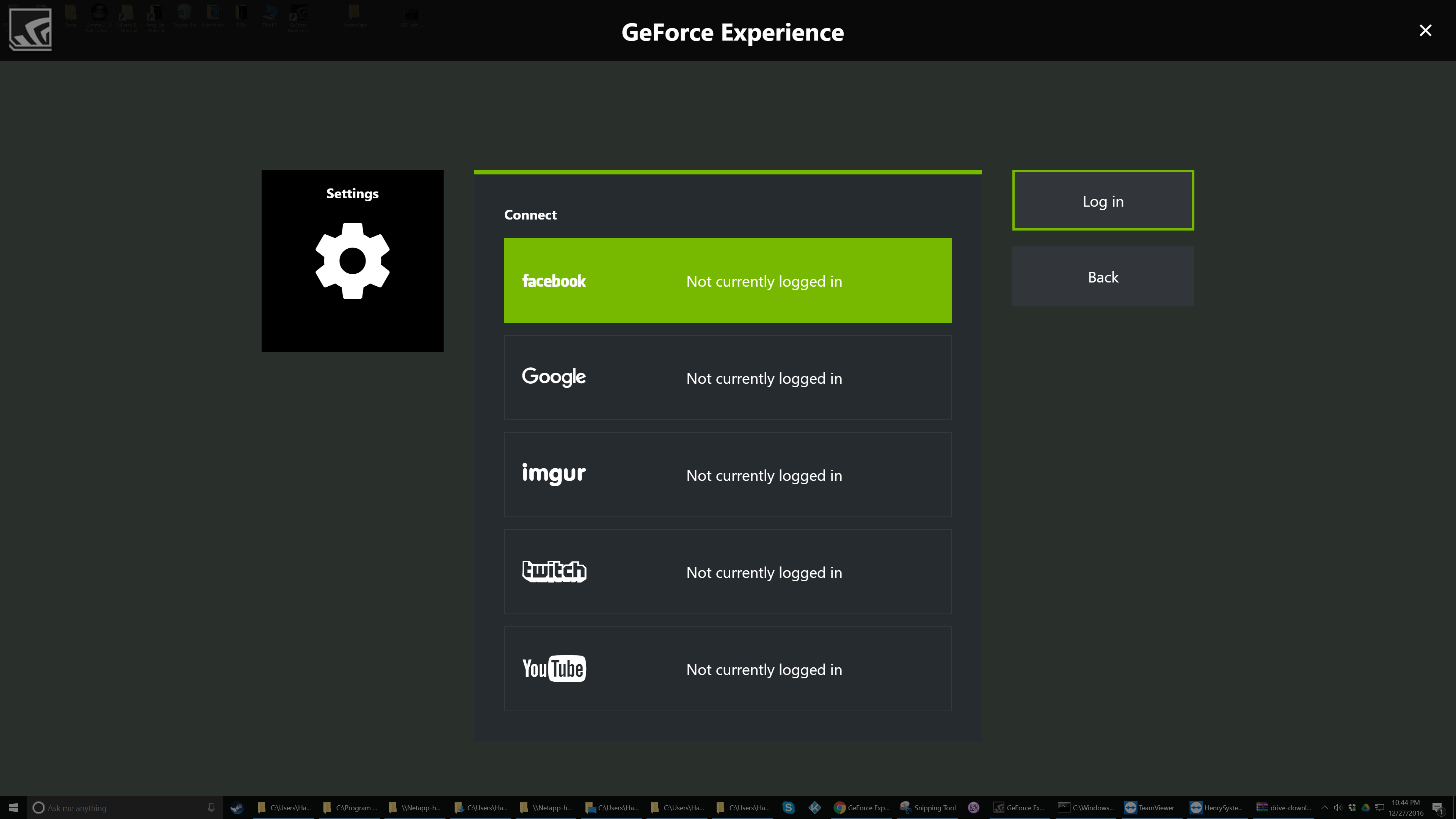Click the Connect tab header
The height and width of the screenshot is (819, 1456).
(530, 214)
